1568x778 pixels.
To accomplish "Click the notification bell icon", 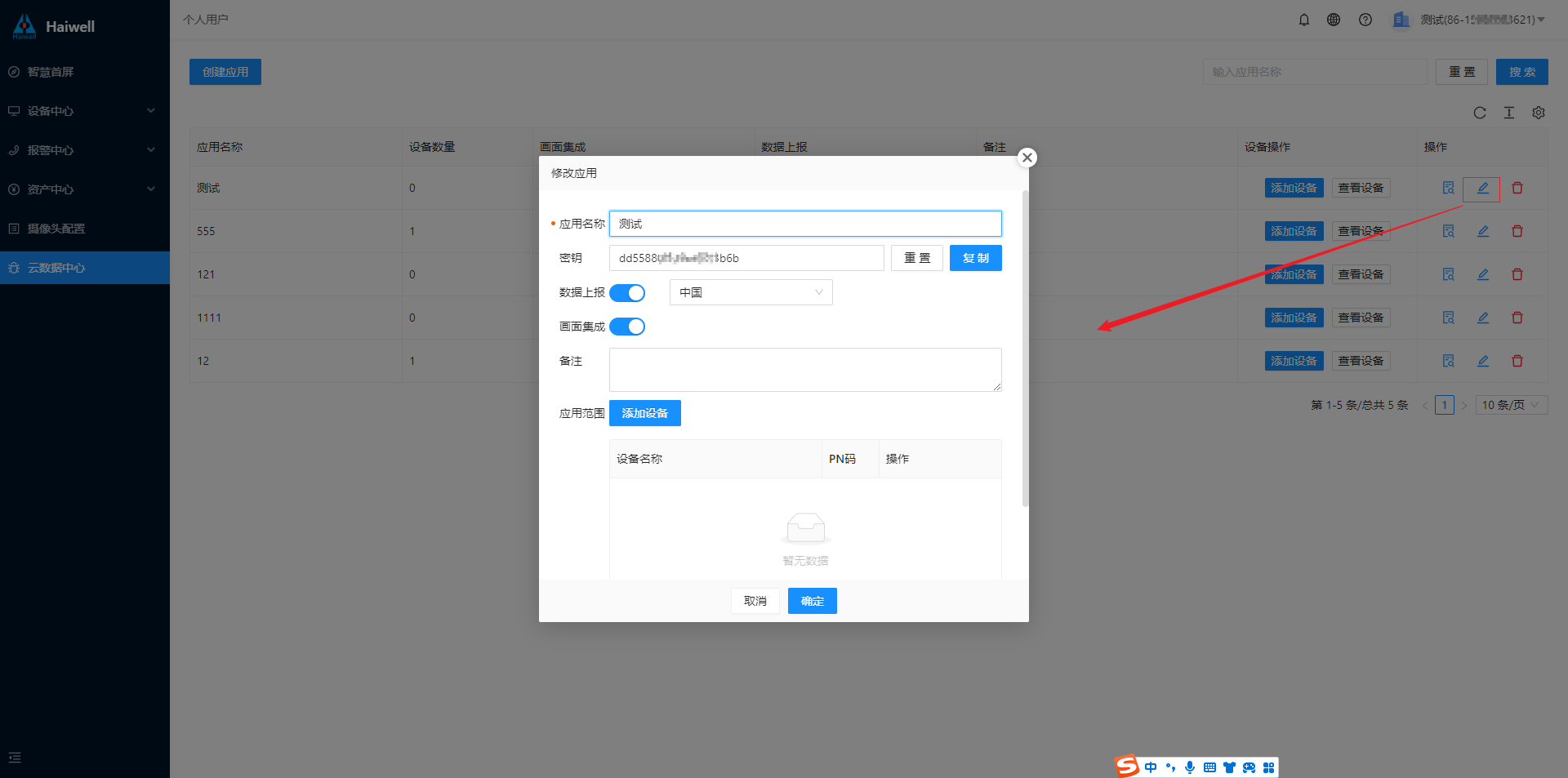I will pyautogui.click(x=1304, y=20).
